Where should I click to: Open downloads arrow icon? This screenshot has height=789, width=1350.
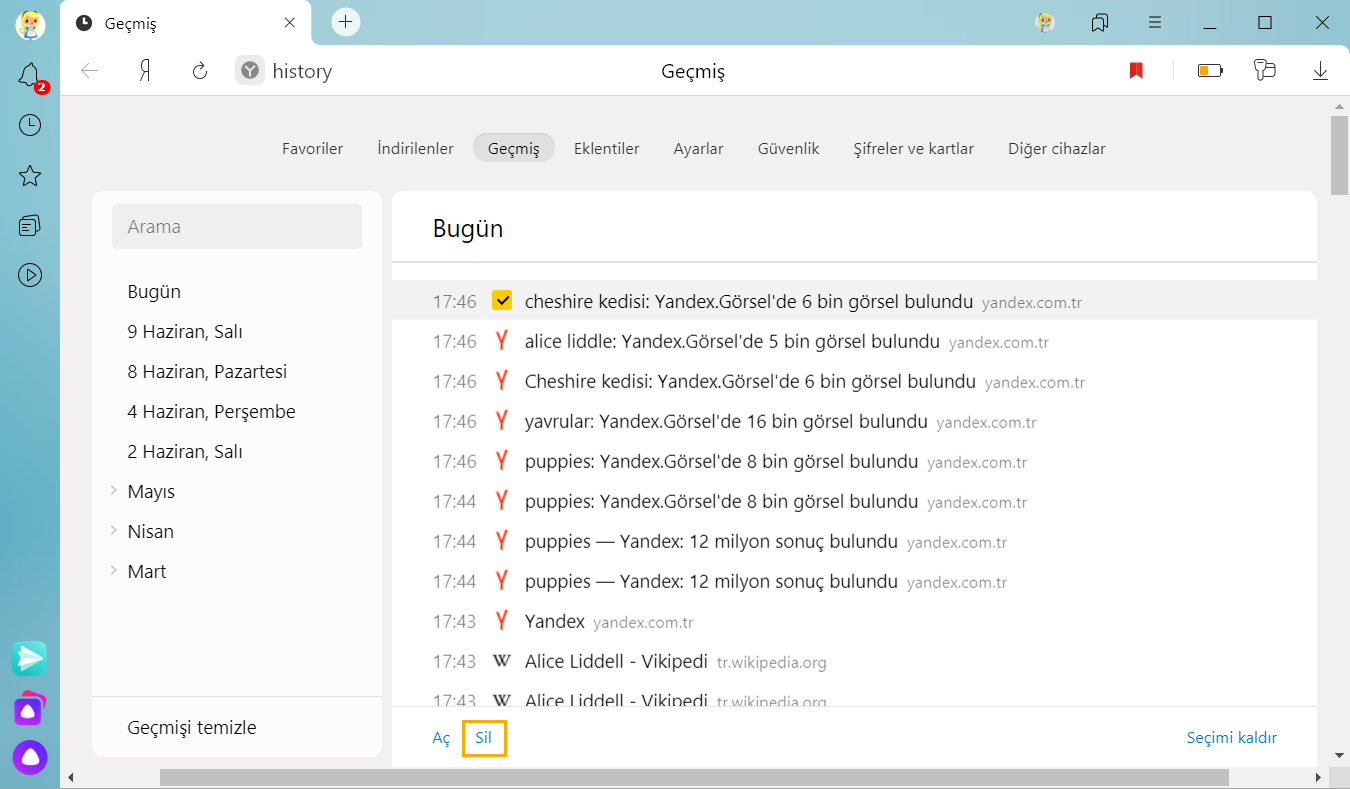1320,71
